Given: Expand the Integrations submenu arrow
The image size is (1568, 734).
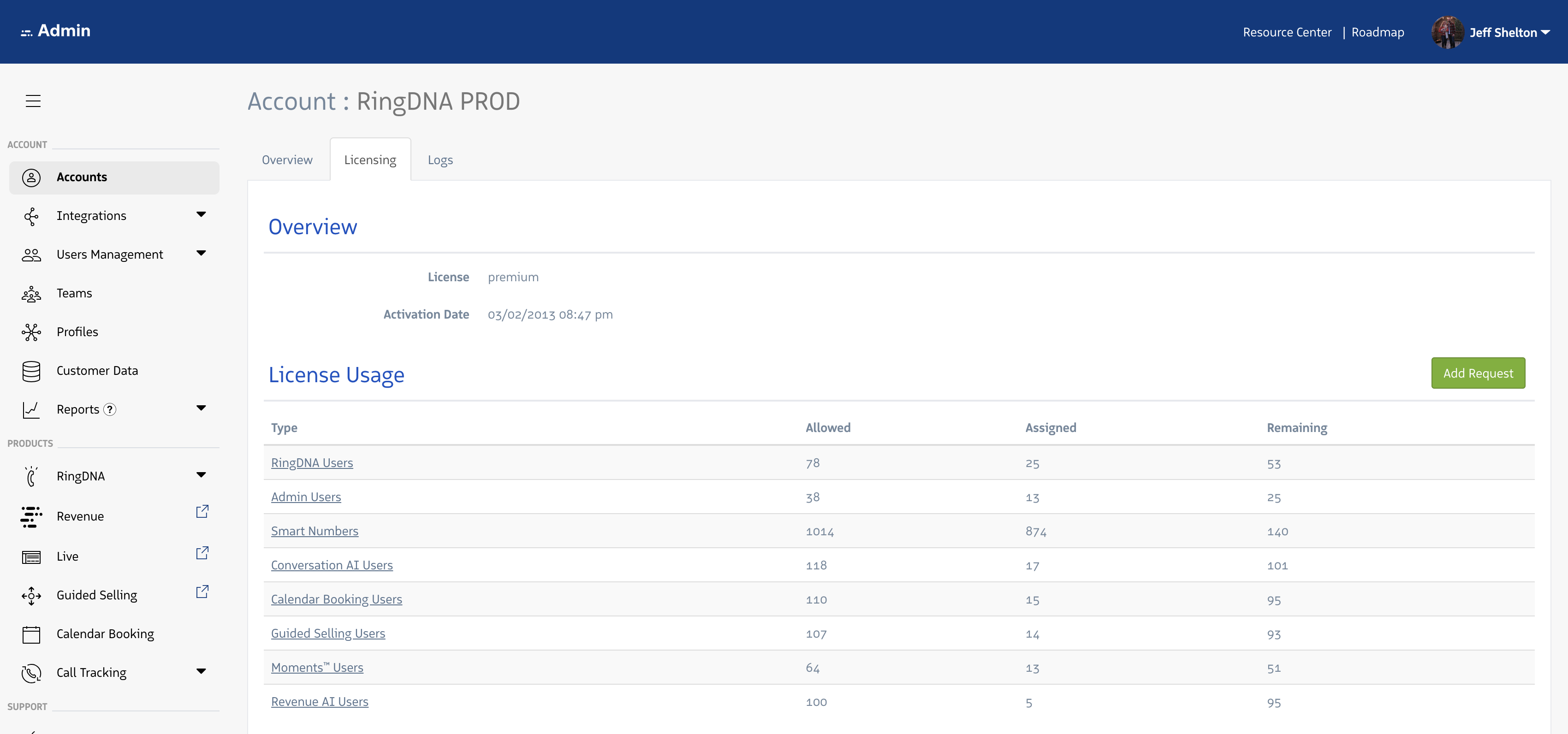Looking at the screenshot, I should pyautogui.click(x=201, y=214).
